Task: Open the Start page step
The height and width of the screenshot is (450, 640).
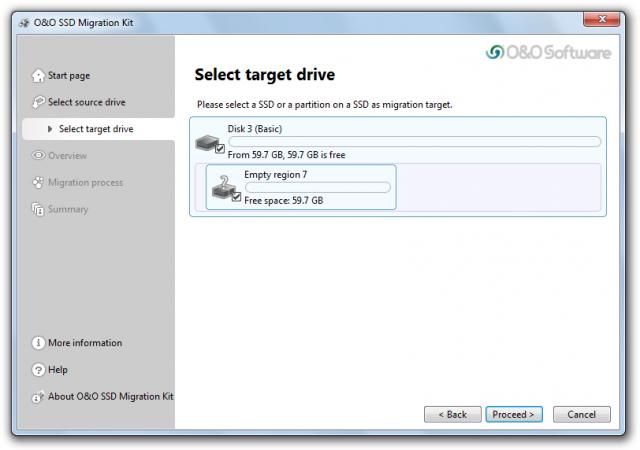Action: click(69, 76)
